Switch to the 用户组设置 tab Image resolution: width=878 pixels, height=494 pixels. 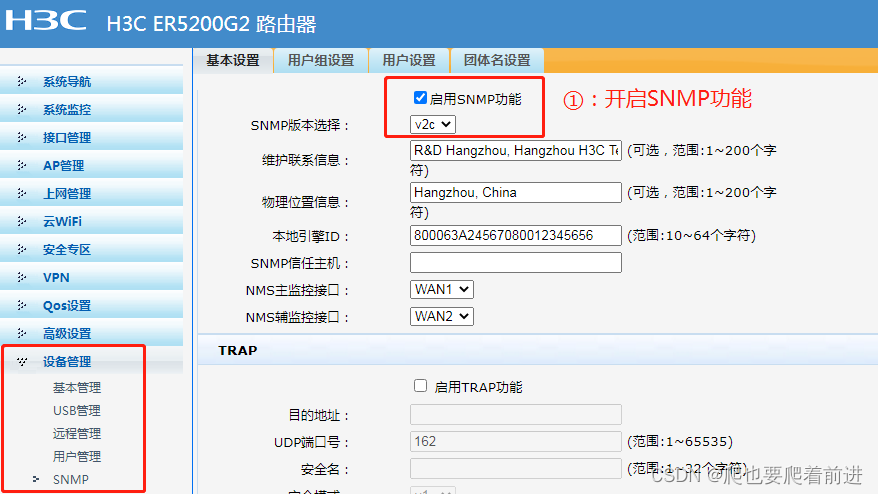click(321, 60)
